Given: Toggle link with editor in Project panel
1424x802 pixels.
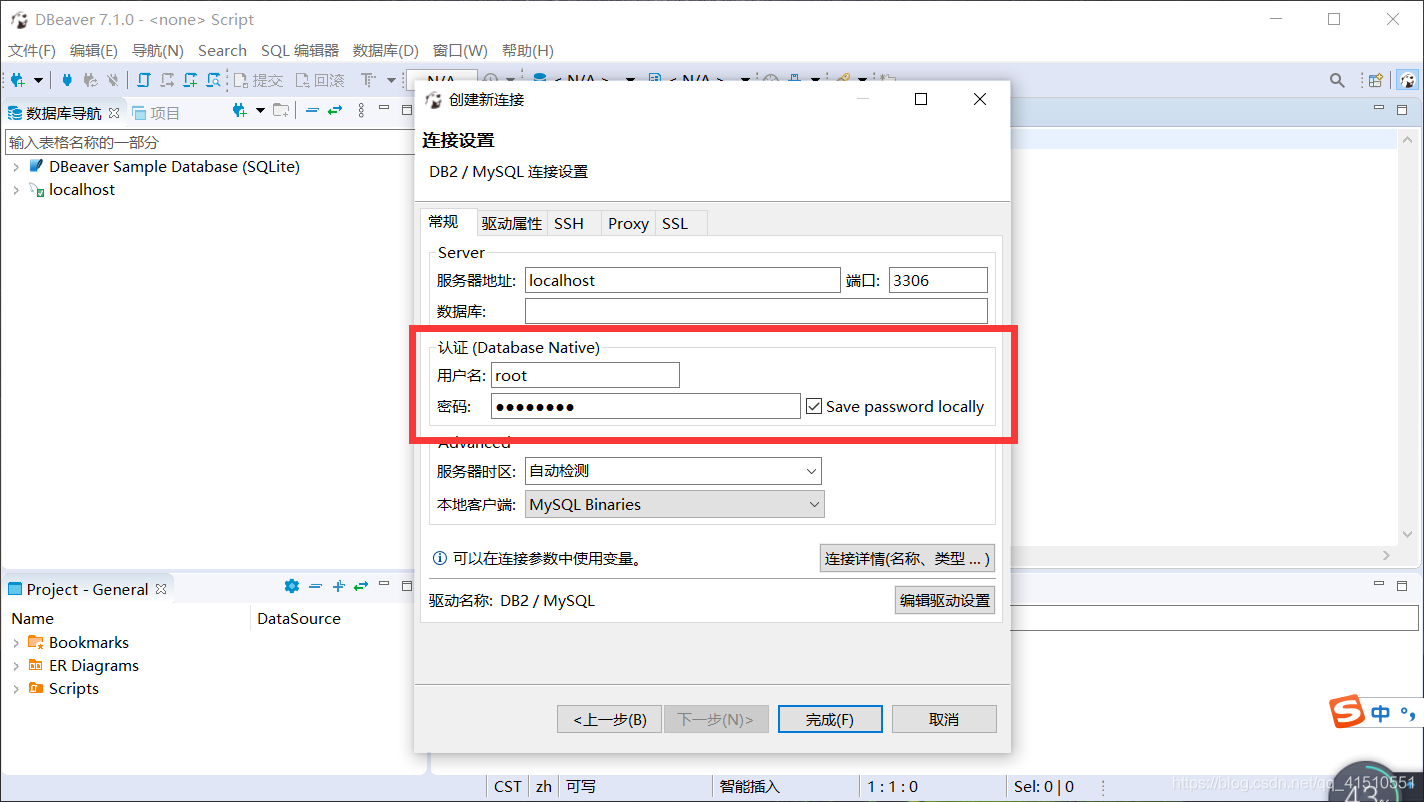Looking at the screenshot, I should point(361,586).
